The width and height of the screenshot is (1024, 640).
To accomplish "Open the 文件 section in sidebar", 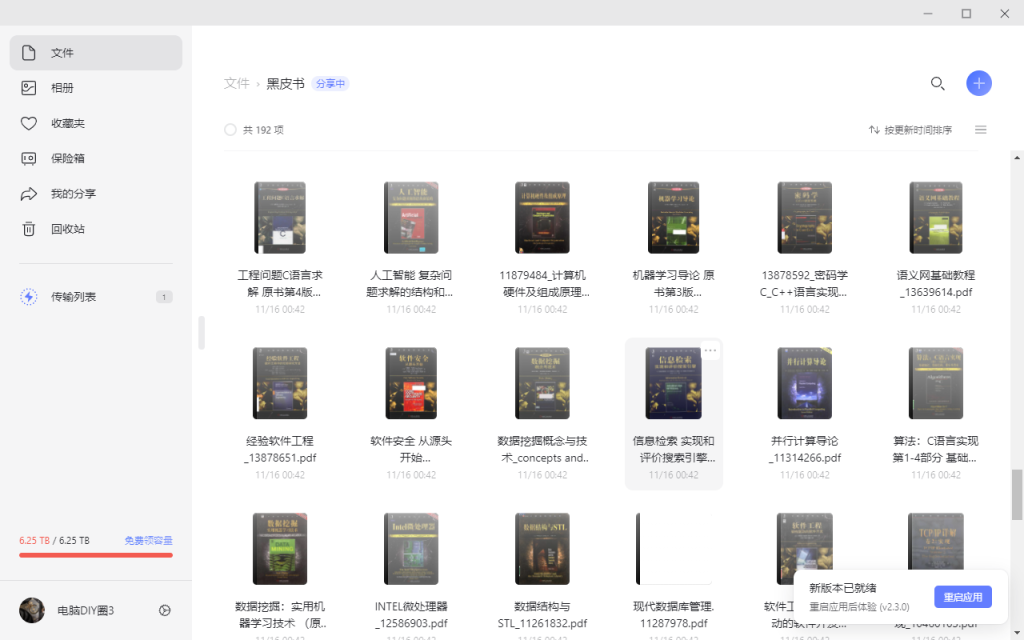I will click(x=95, y=52).
